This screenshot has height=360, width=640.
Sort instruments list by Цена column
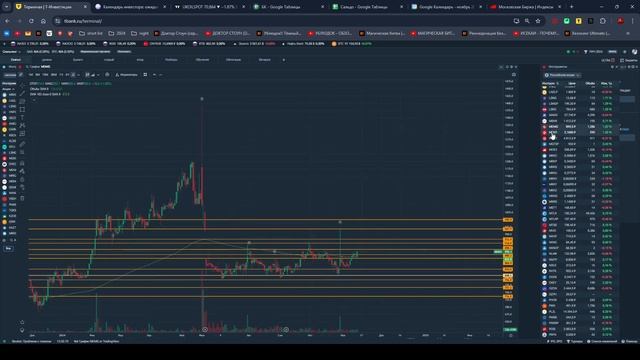pos(572,83)
